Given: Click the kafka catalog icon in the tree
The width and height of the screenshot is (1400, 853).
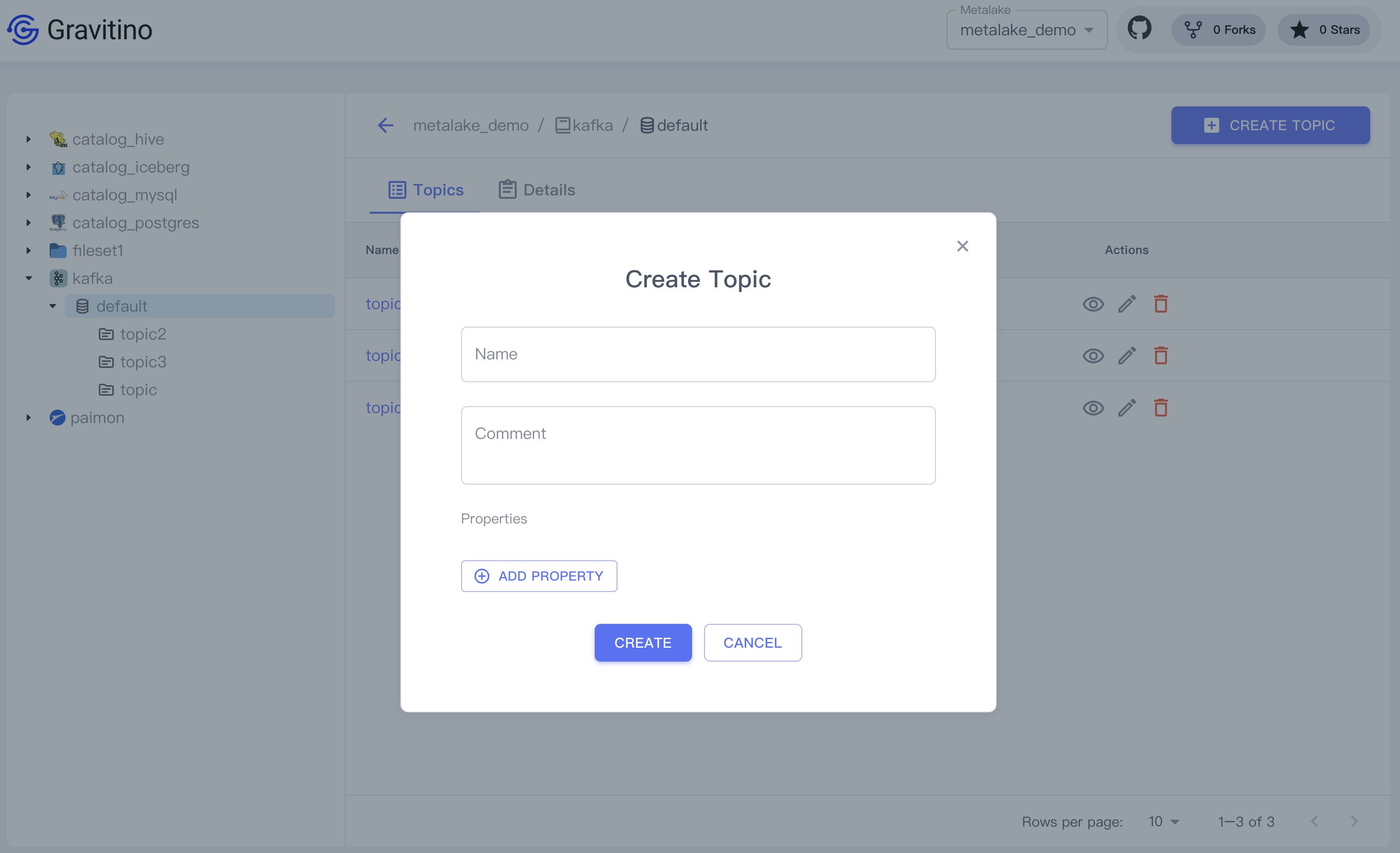Looking at the screenshot, I should [58, 278].
